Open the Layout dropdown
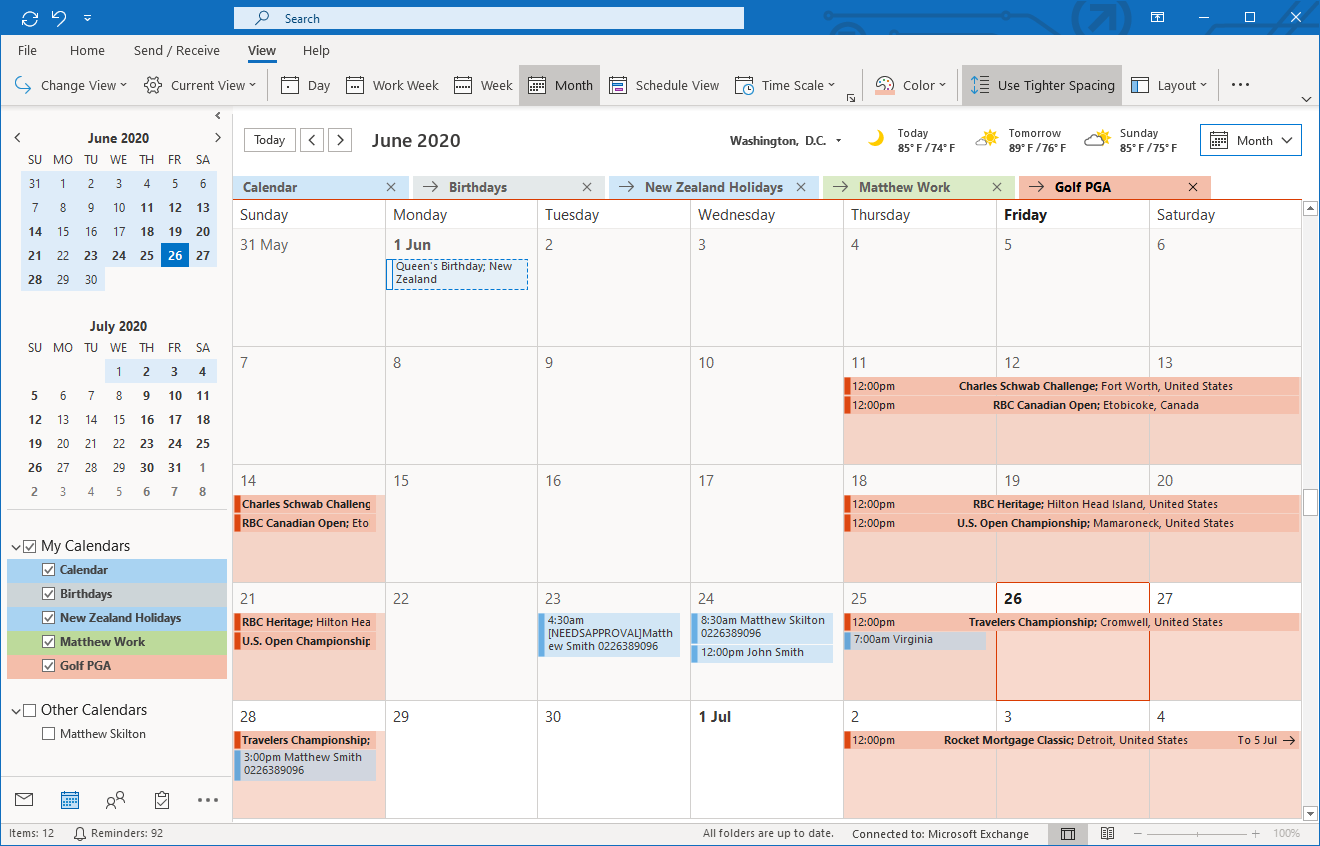 click(x=1169, y=85)
